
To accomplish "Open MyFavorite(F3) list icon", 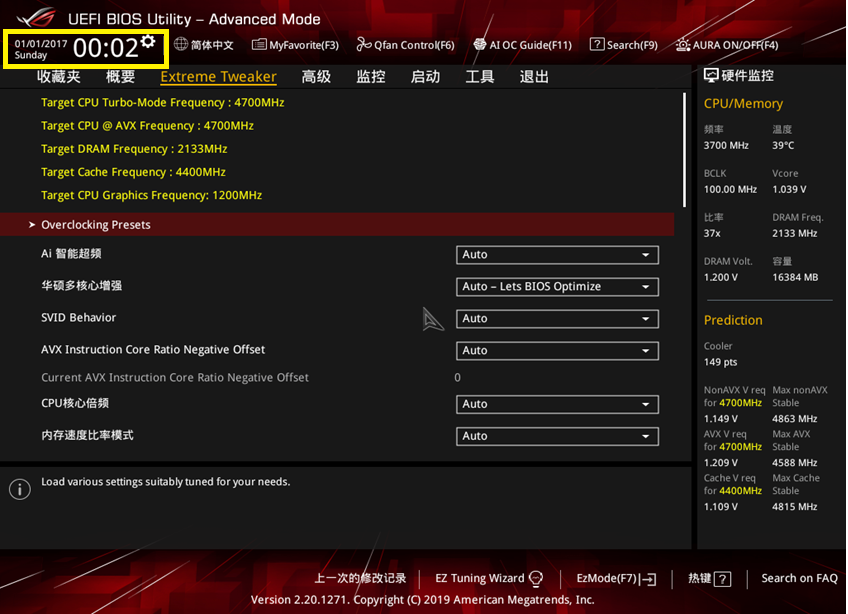I will (259, 45).
